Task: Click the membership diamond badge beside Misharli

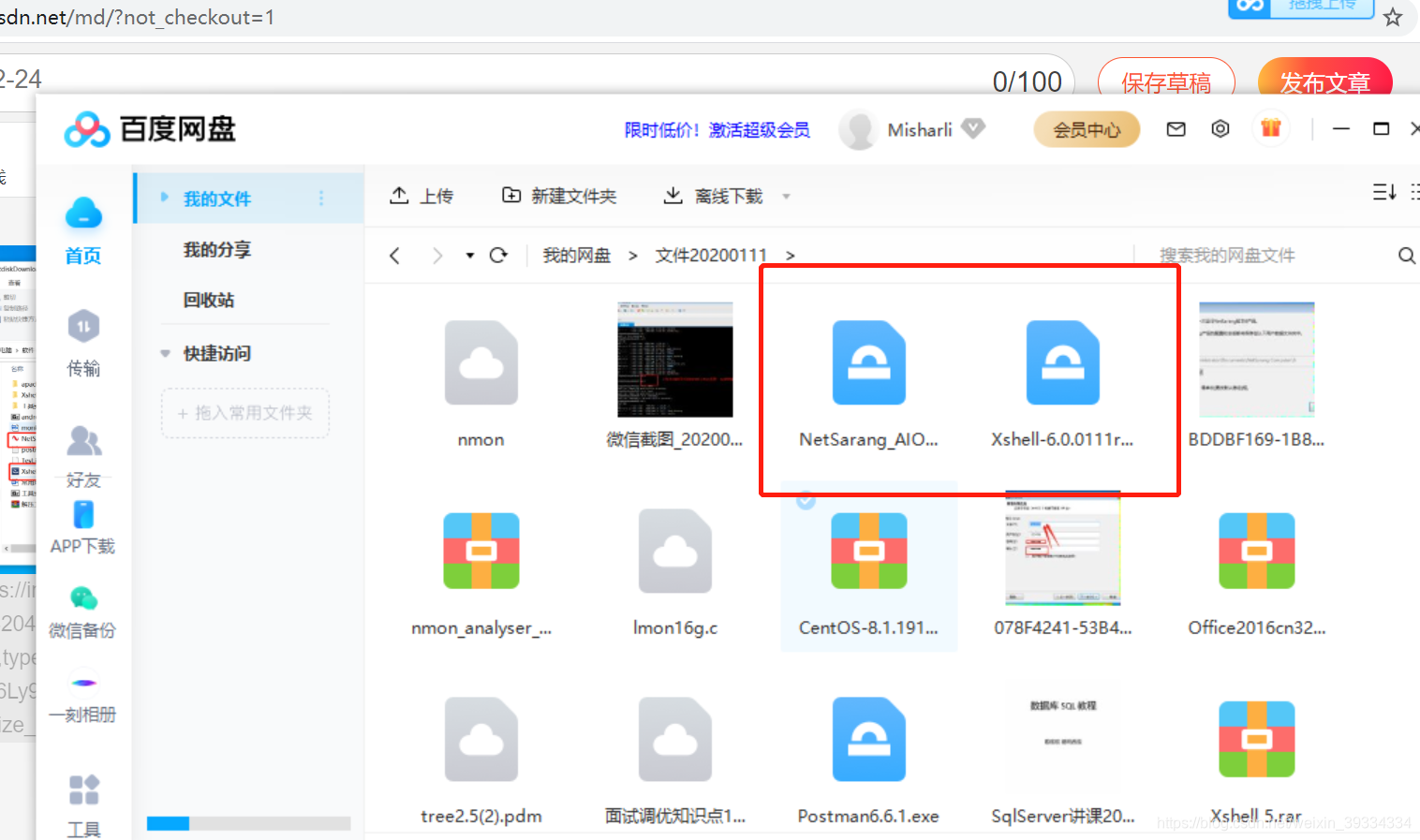Action: [x=974, y=129]
